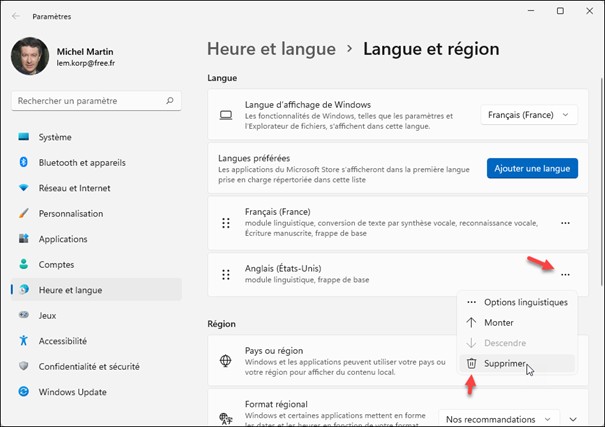Click the Langue d'affichage de Windows title

coord(308,105)
